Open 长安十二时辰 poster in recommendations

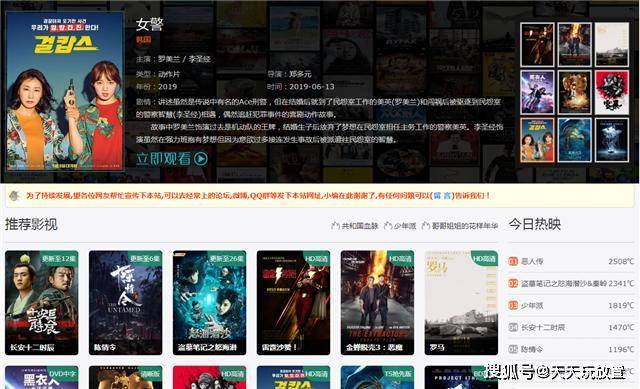click(42, 302)
